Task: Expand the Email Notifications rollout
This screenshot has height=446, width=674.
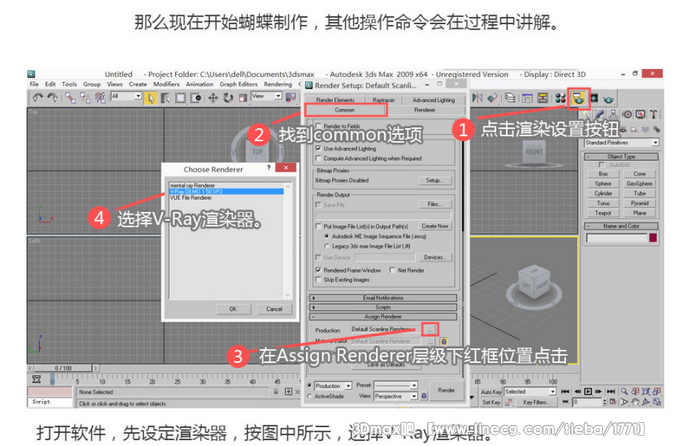Action: [x=383, y=298]
